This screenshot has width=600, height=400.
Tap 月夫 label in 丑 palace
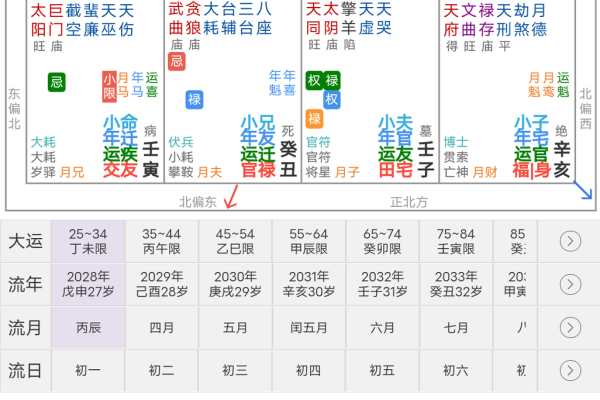click(210, 172)
